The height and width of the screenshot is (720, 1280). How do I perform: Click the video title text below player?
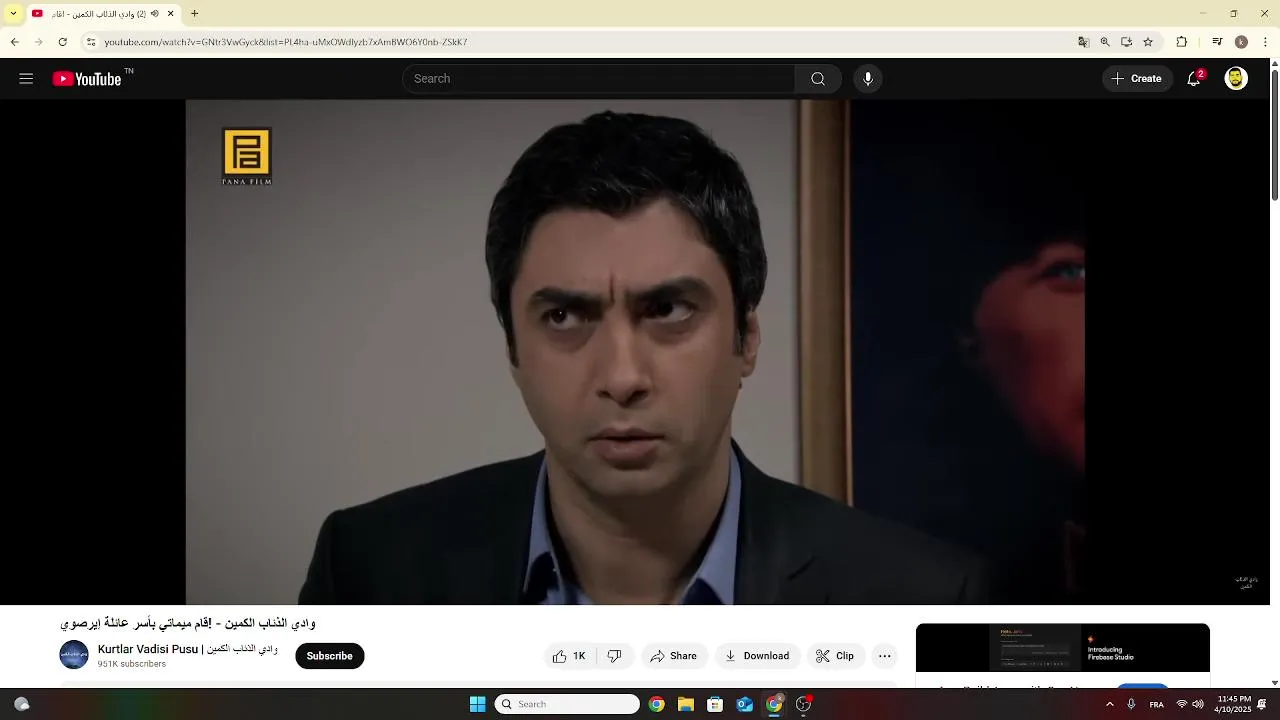pos(188,623)
